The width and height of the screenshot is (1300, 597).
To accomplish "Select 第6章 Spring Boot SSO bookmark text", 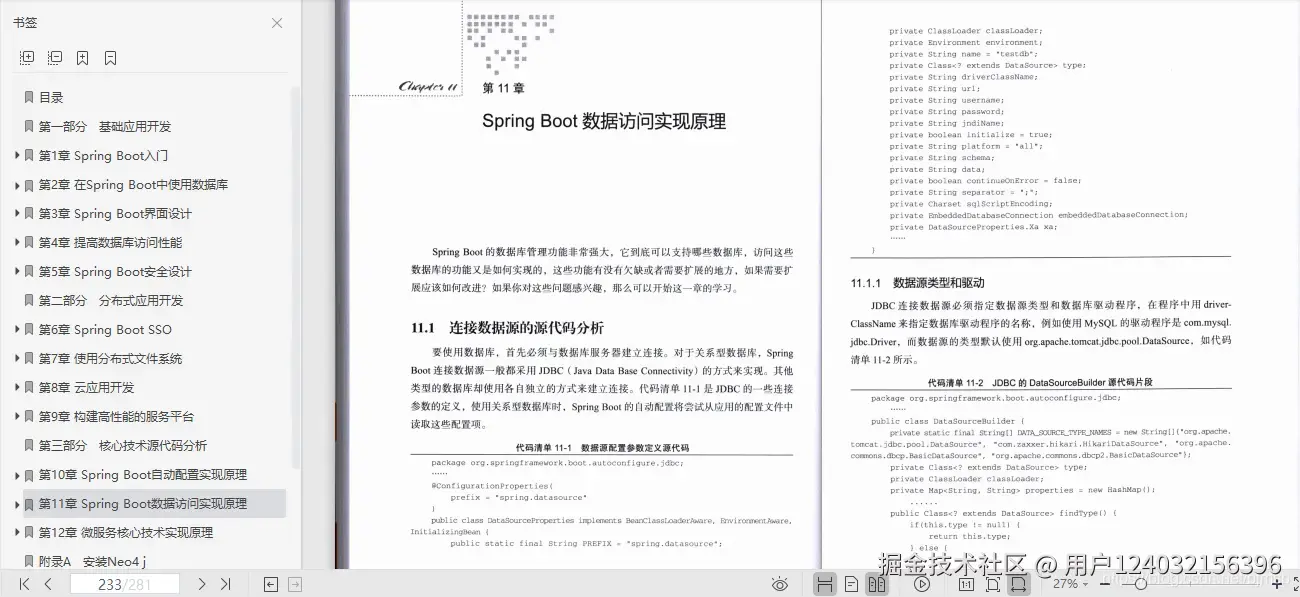I will [x=105, y=329].
